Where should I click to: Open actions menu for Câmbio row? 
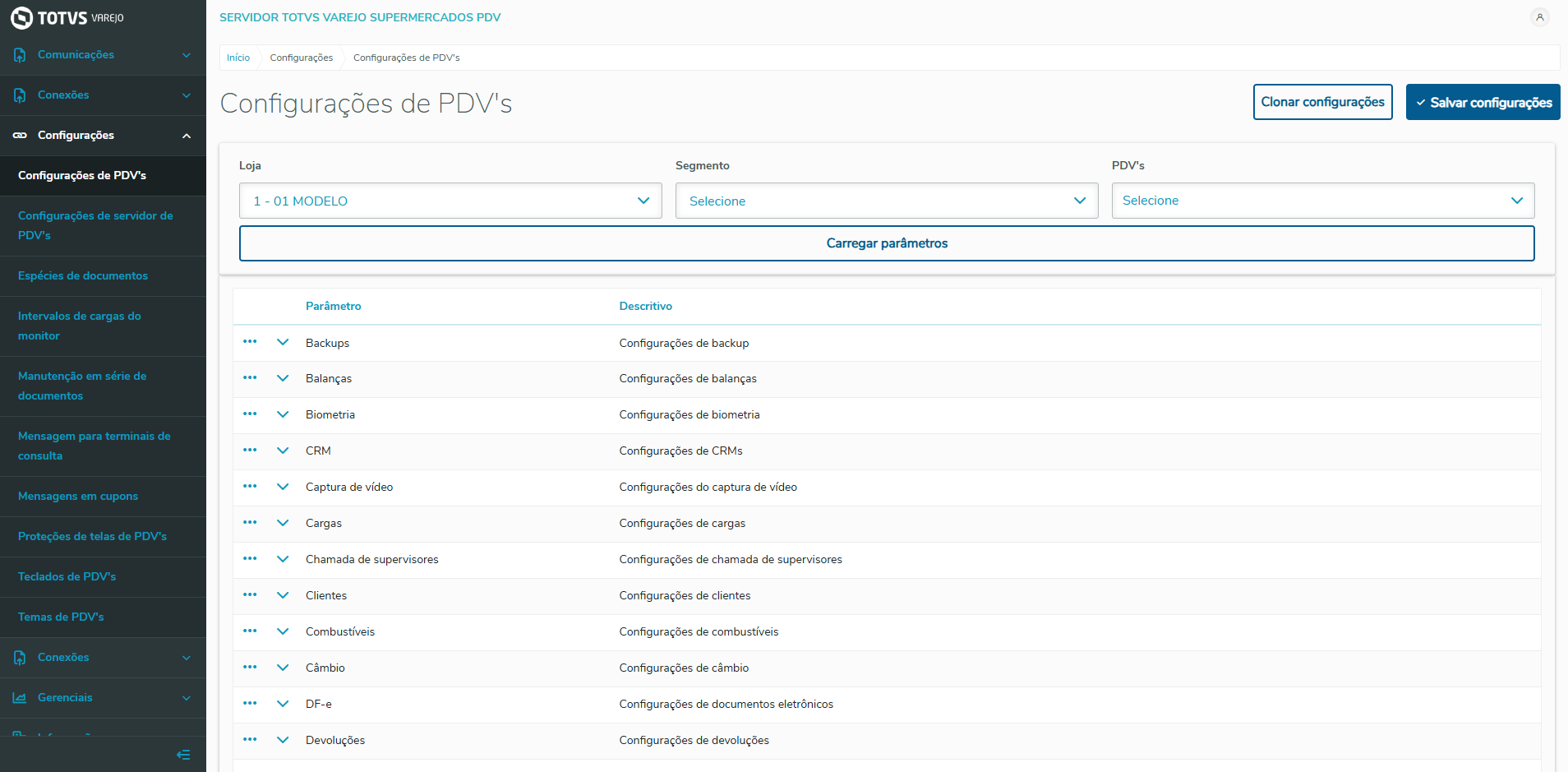click(x=250, y=668)
